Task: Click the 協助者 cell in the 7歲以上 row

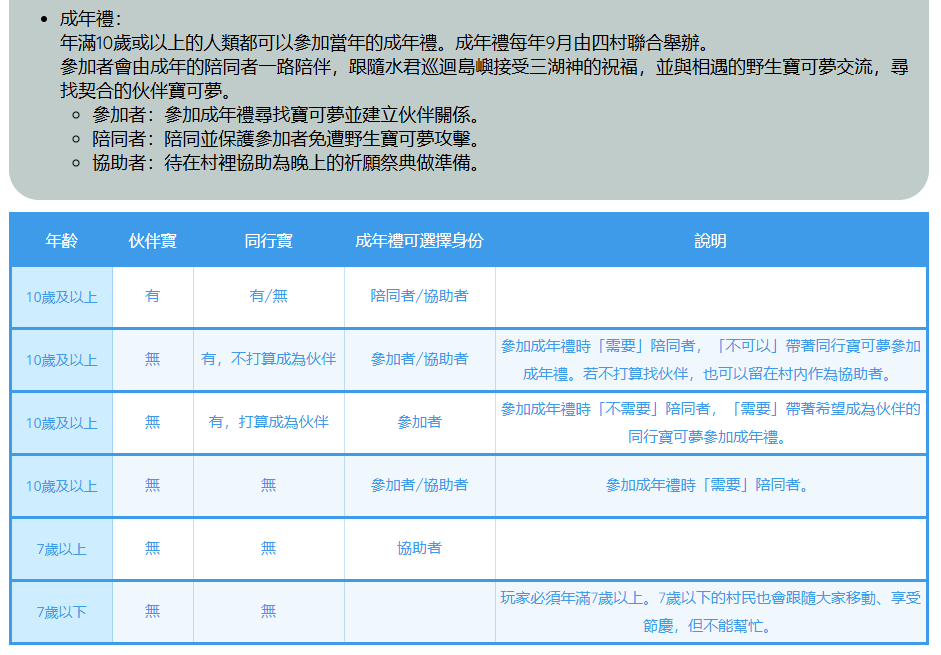Action: click(419, 548)
